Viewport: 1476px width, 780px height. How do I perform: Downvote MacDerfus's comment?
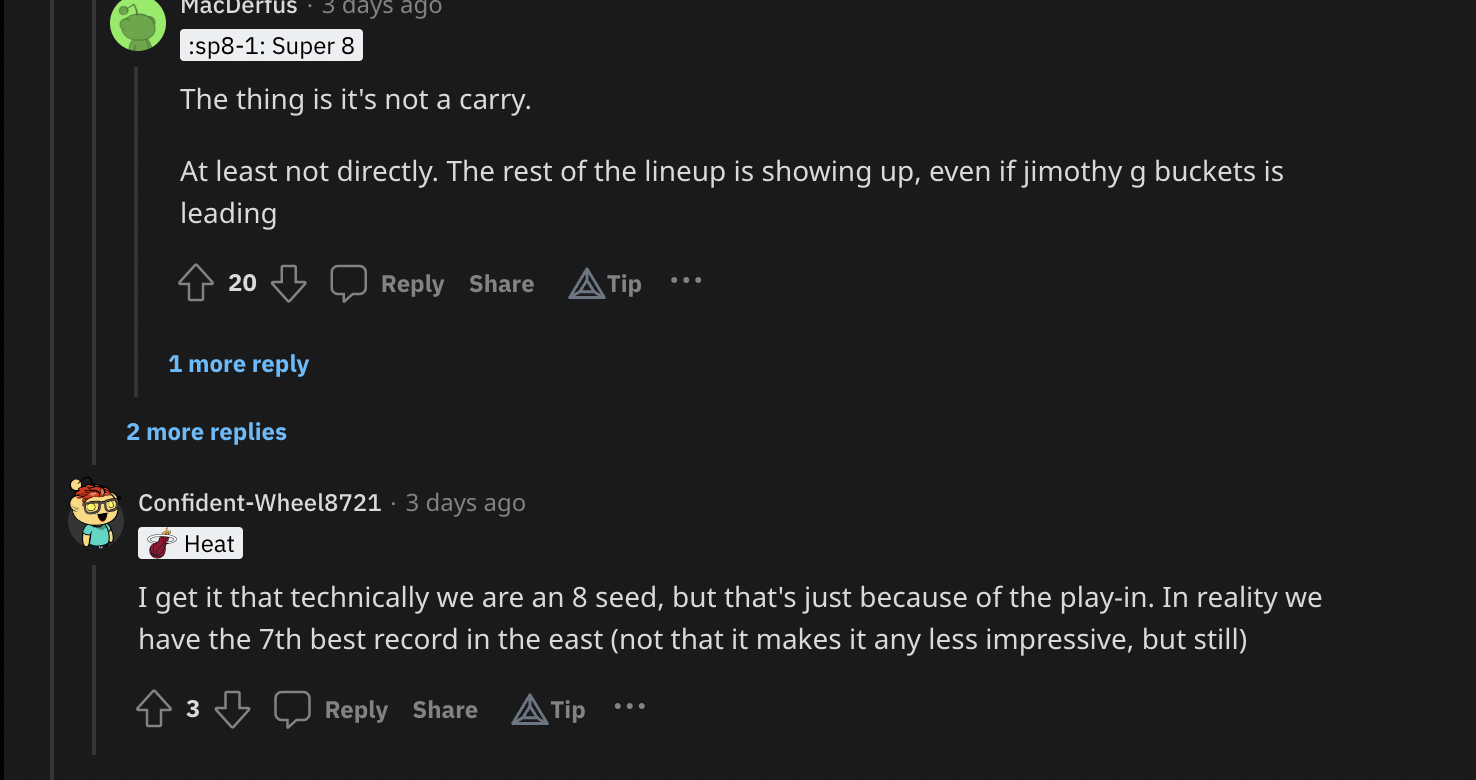click(x=288, y=283)
